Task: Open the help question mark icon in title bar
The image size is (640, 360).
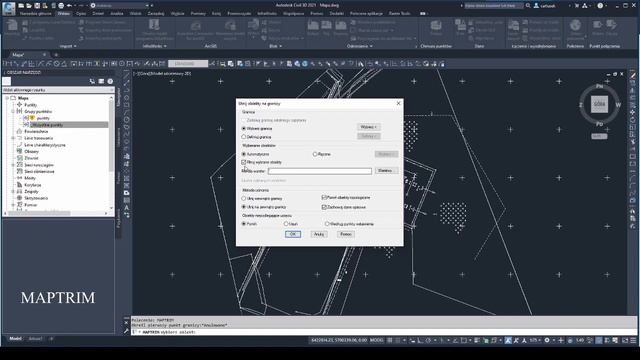Action: click(x=600, y=6)
